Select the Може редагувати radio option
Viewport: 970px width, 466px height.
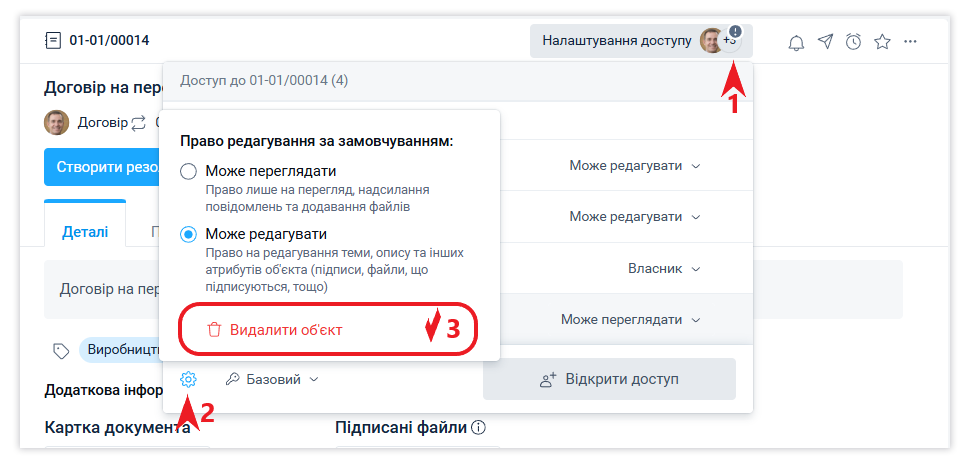point(188,234)
